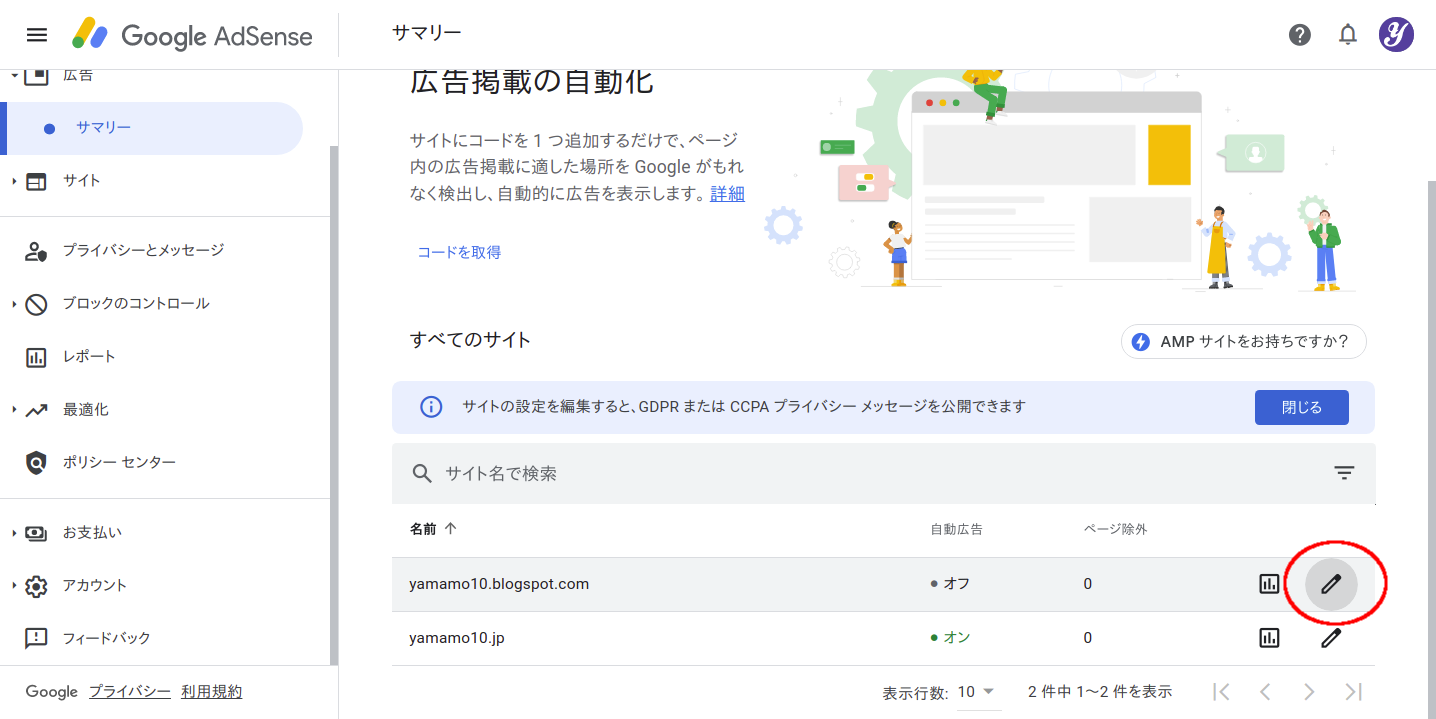This screenshot has height=719, width=1436.
Task: Click the Google footer logo text
Action: (52, 692)
